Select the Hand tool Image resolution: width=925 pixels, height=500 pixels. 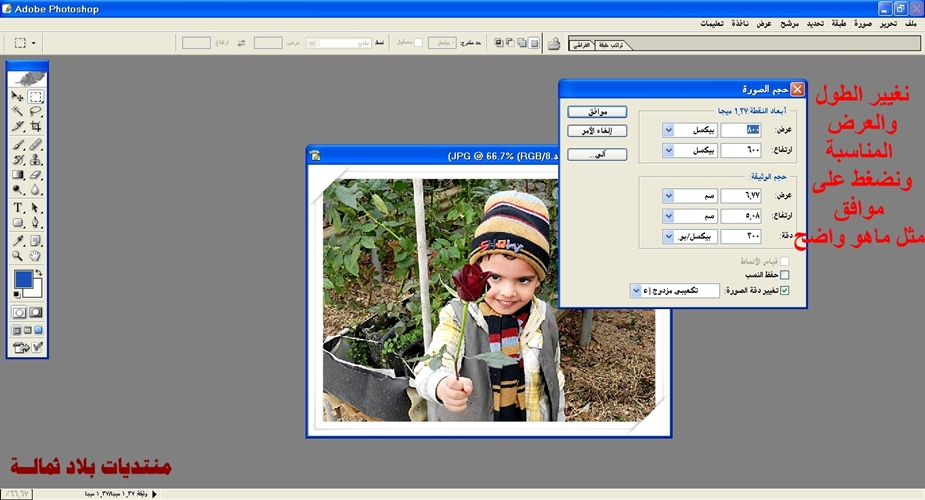(35, 255)
